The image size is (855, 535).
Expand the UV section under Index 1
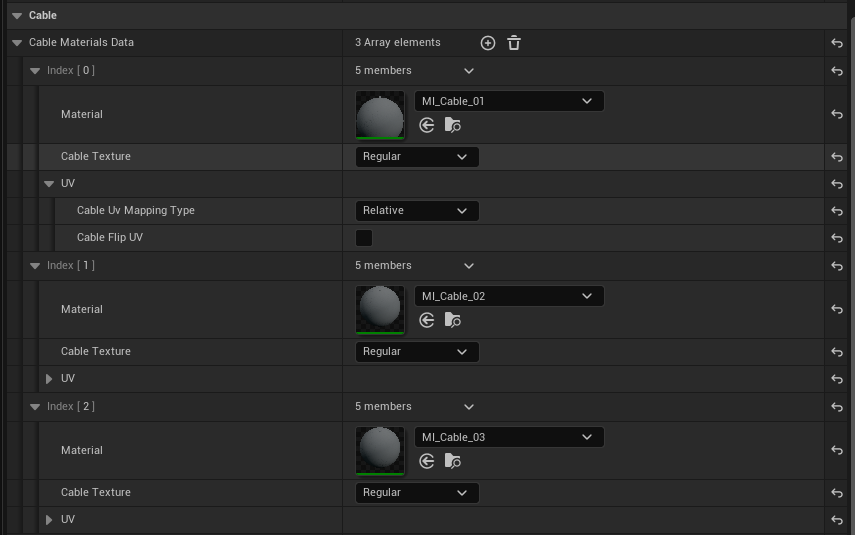click(x=49, y=379)
